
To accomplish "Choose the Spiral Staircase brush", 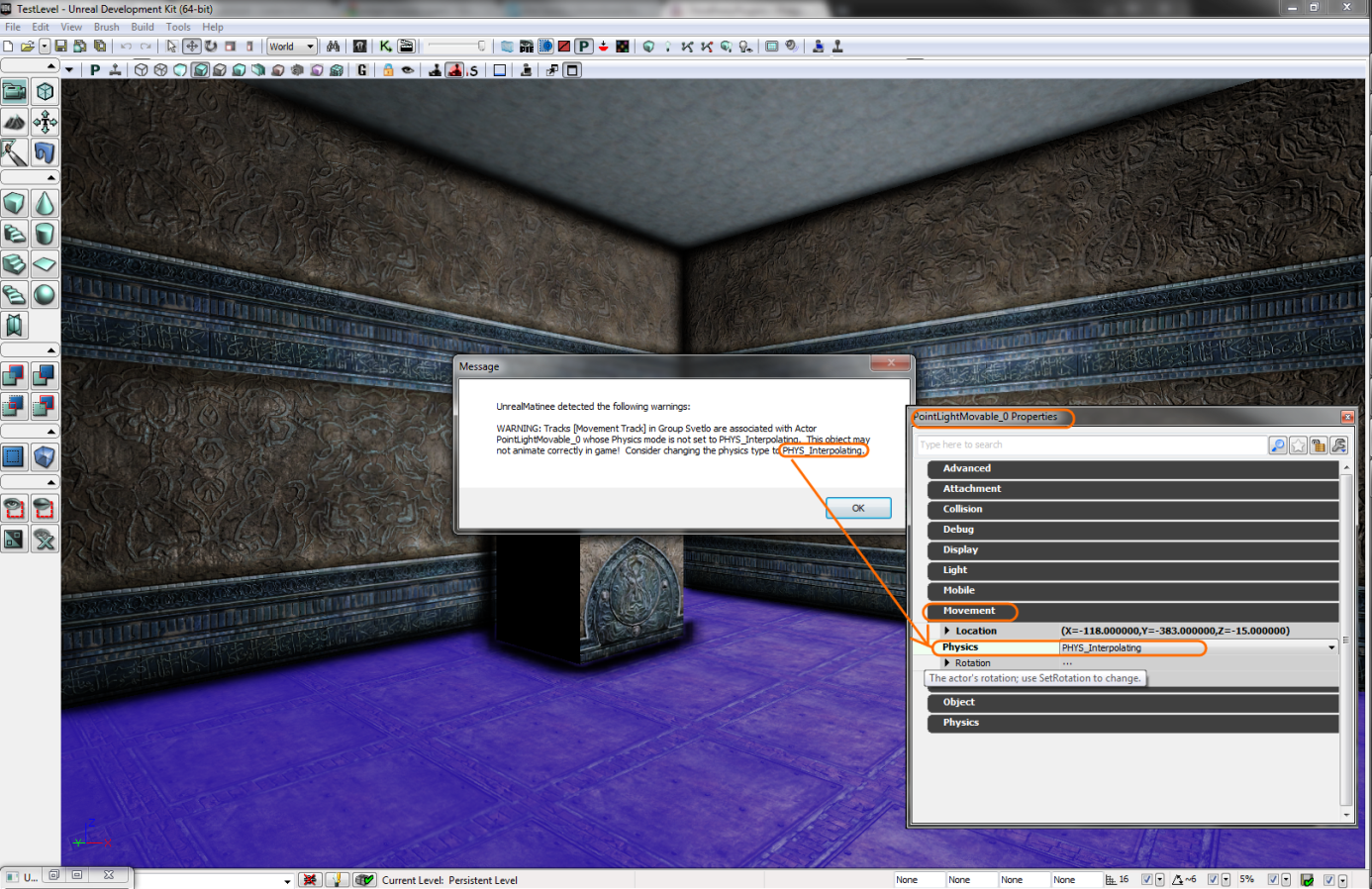I will click(15, 295).
